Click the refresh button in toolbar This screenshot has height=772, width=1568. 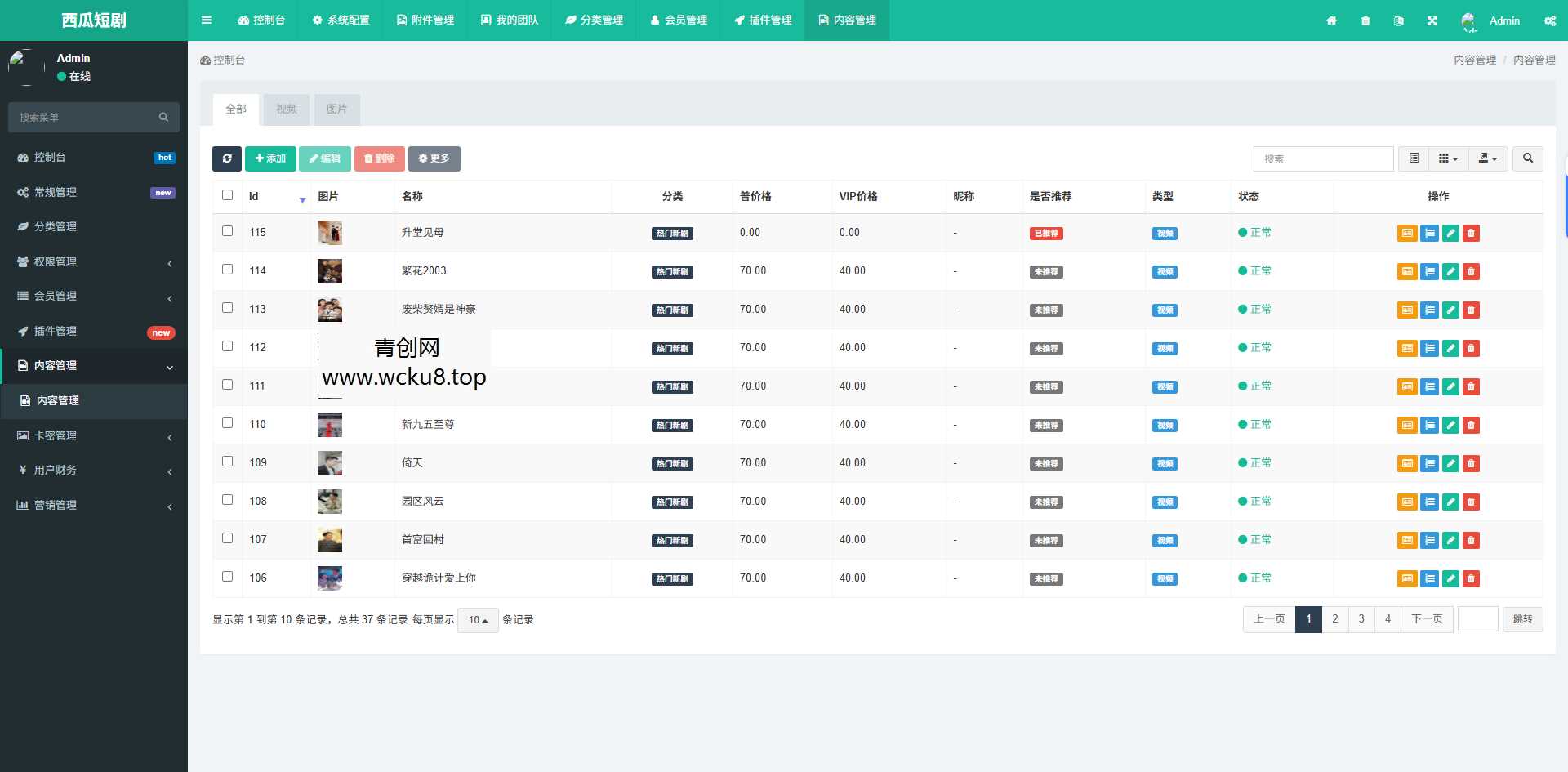227,158
